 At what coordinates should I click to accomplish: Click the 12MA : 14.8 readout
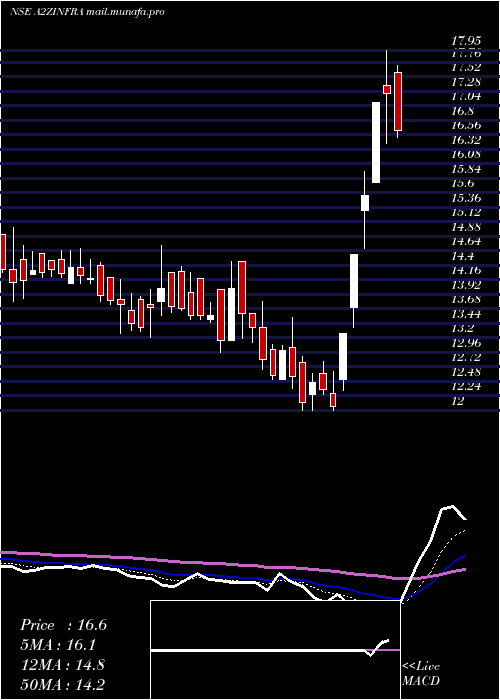(62, 665)
